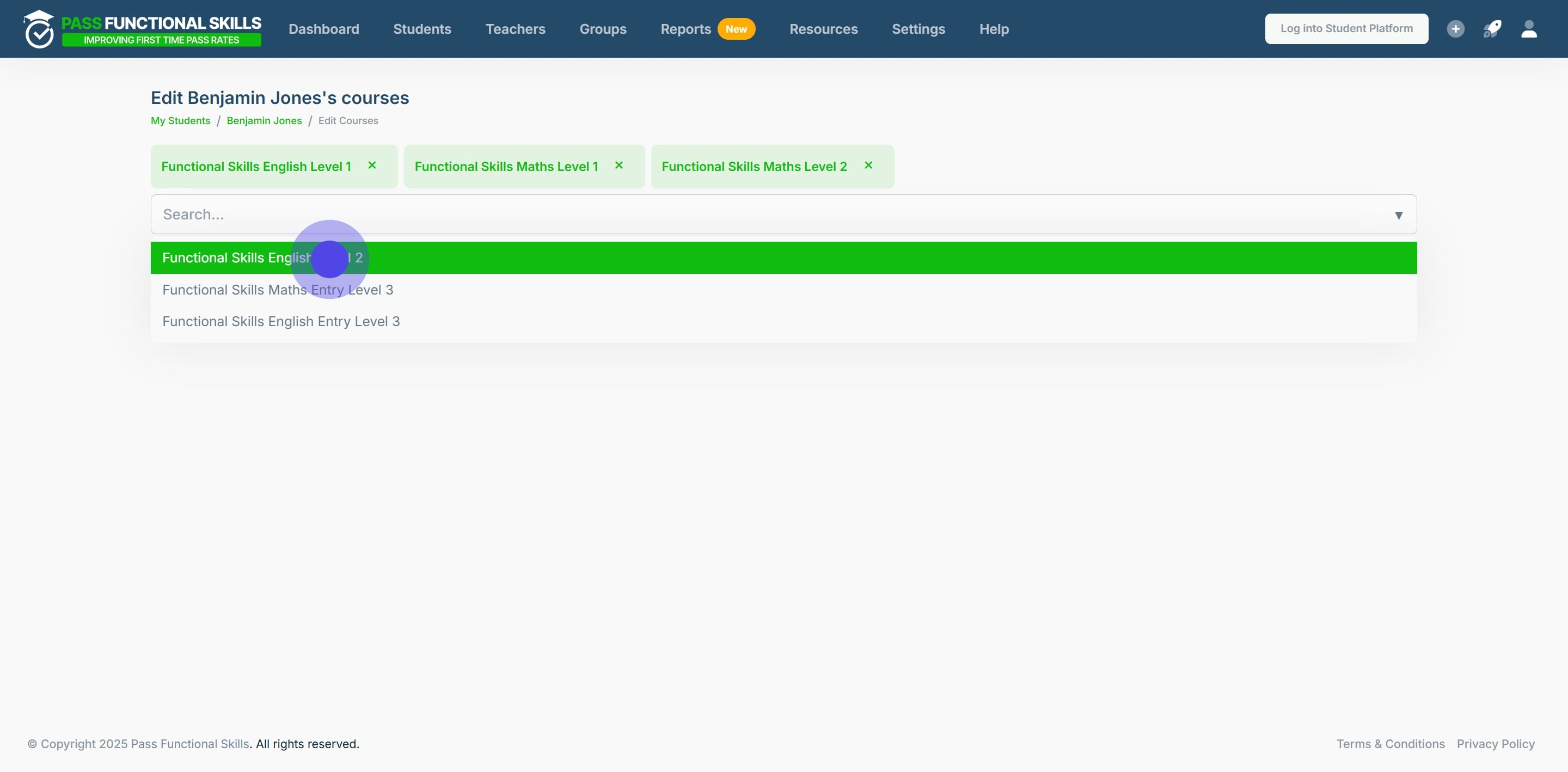Screen dimensions: 1568x772
Task: Open Benjamin Jones breadcrumb link
Action: click(264, 120)
